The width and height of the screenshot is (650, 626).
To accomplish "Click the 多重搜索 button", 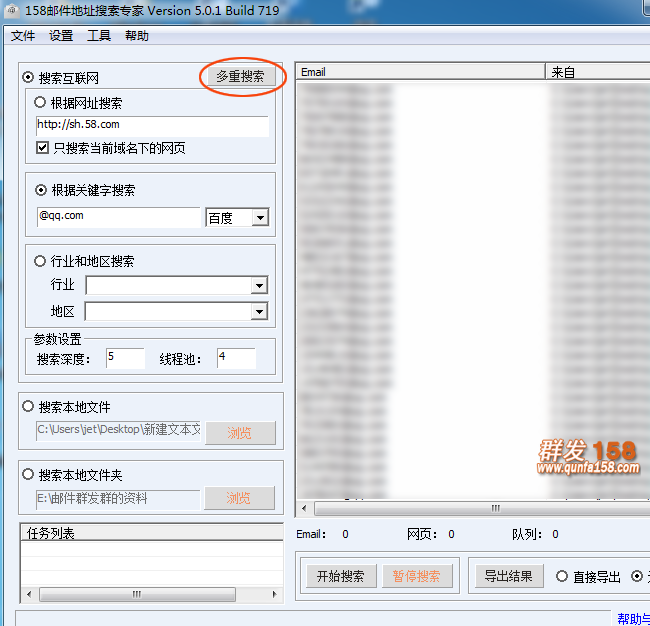I will (241, 76).
